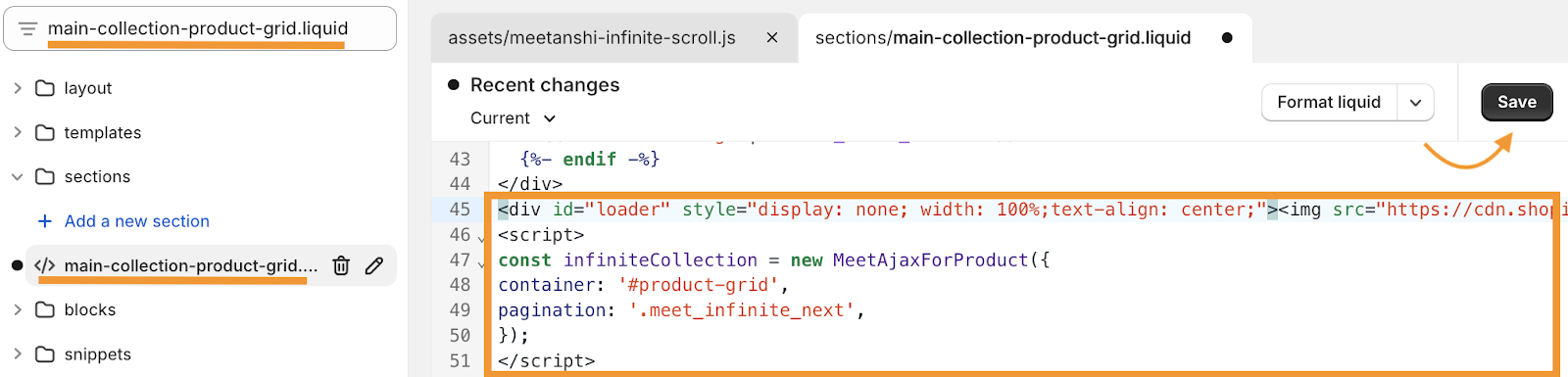Viewport: 1568px width, 377px height.
Task: Click Add a new section link
Action: pyautogui.click(x=137, y=221)
